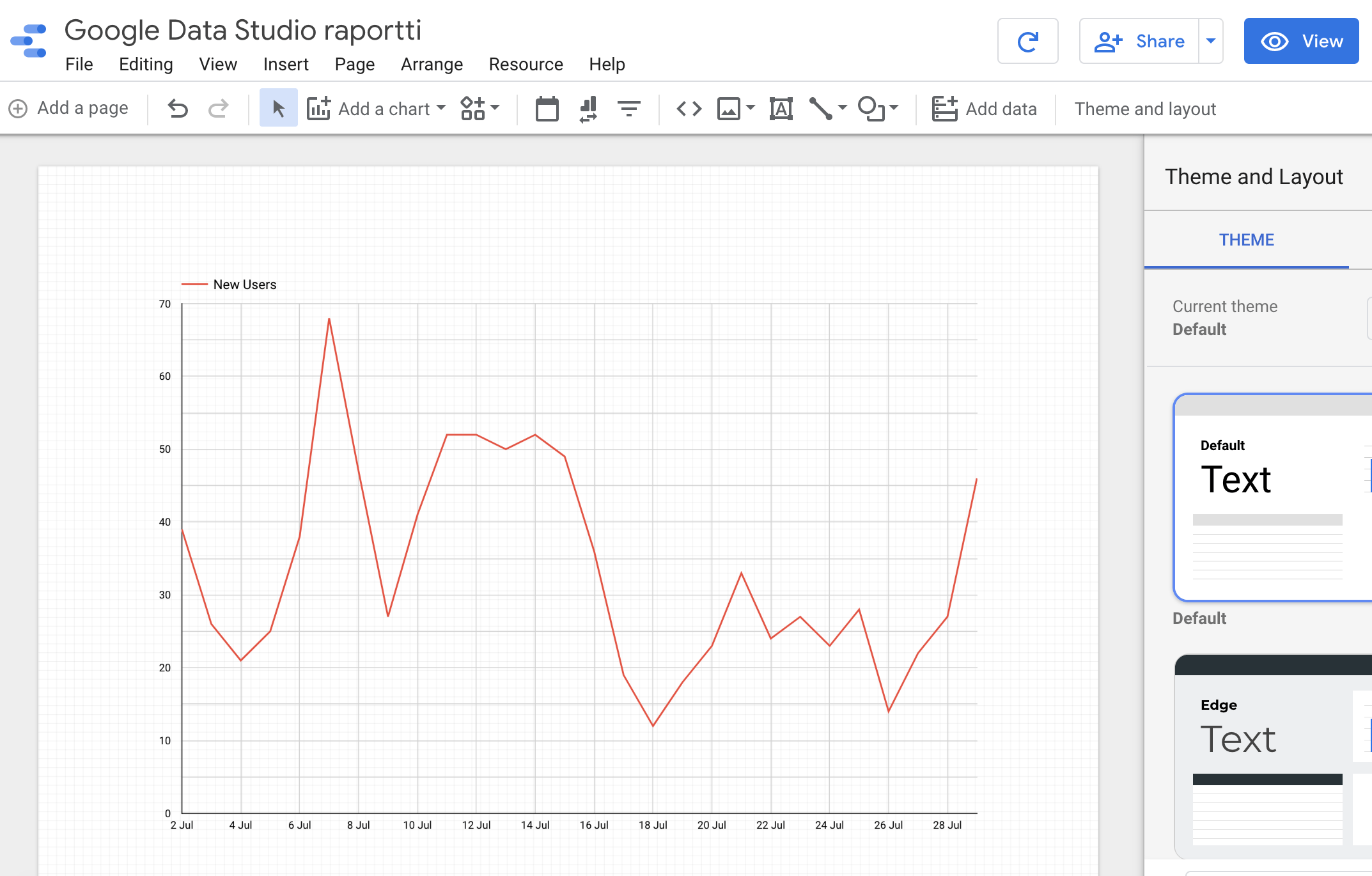
Task: Click the undo arrow icon
Action: [x=178, y=109]
